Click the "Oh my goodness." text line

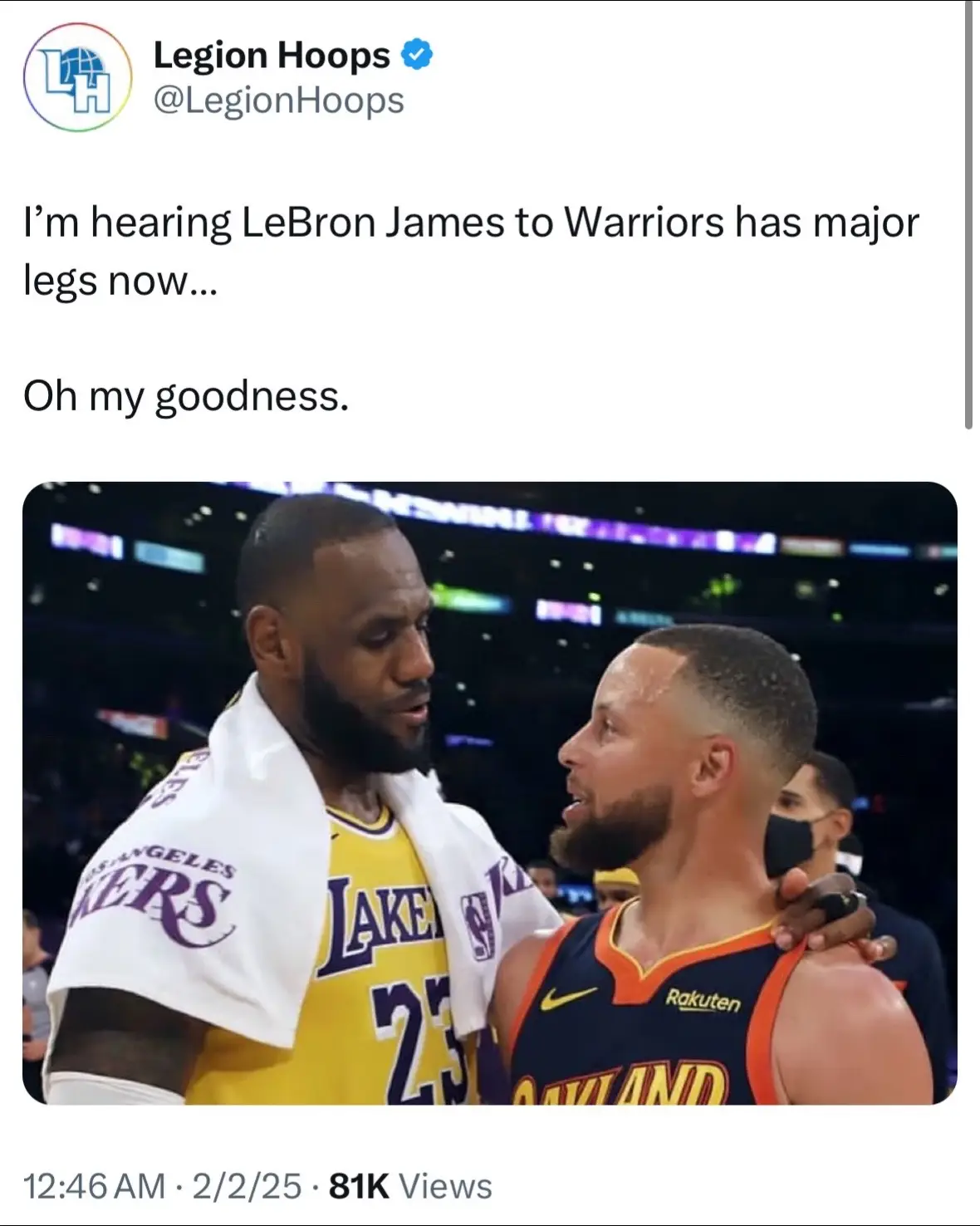(x=186, y=396)
